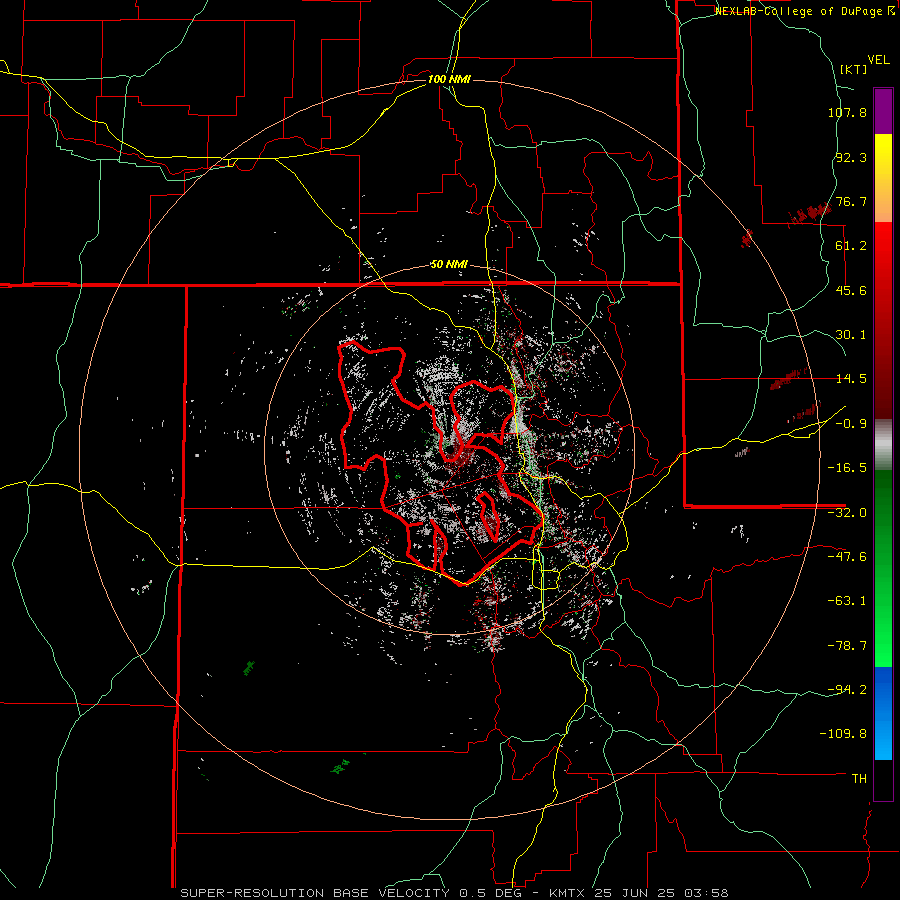Click the [KT] units label
The height and width of the screenshot is (900, 900).
853,69
